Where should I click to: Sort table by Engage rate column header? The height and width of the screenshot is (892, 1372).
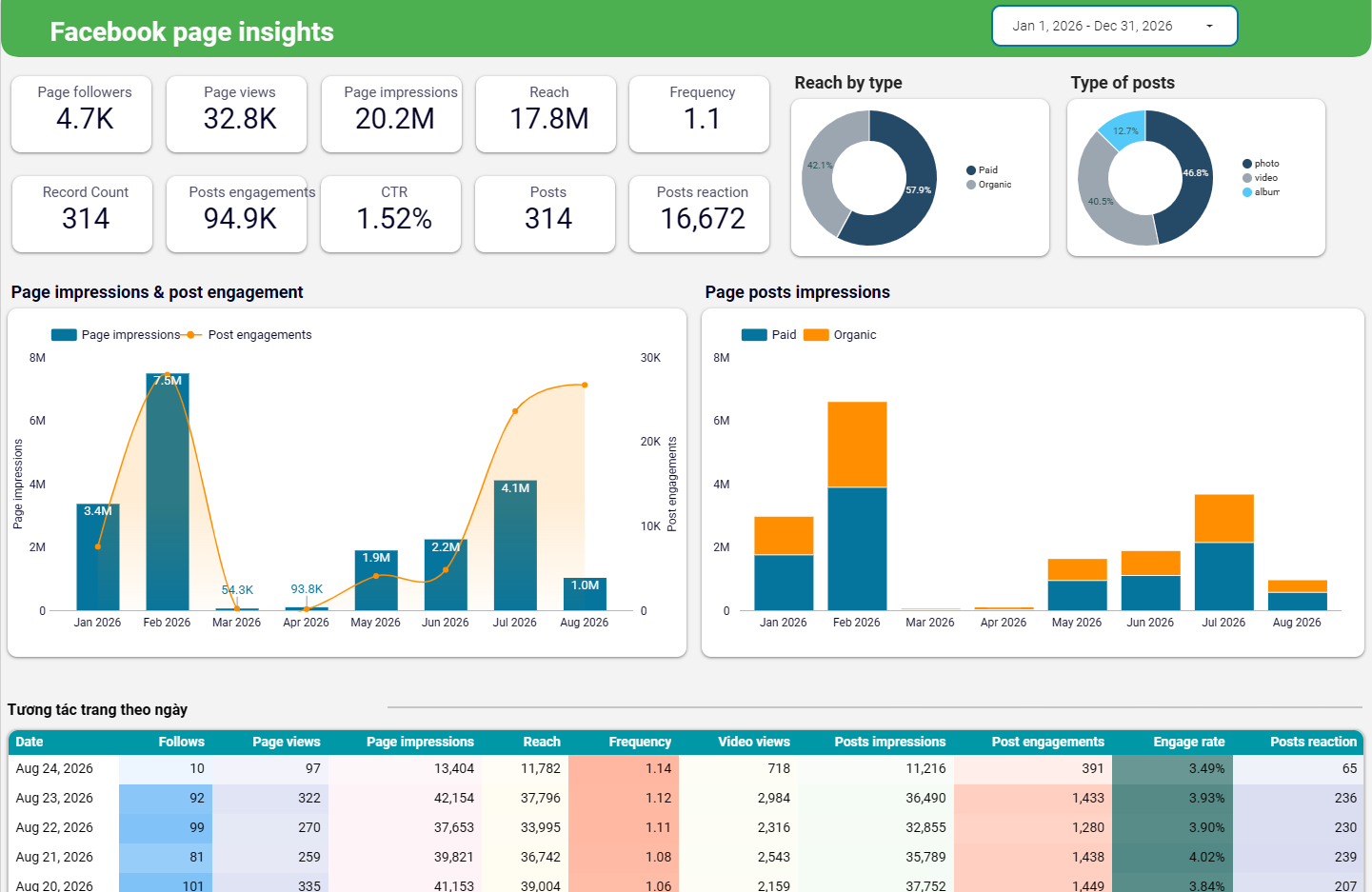1189,742
